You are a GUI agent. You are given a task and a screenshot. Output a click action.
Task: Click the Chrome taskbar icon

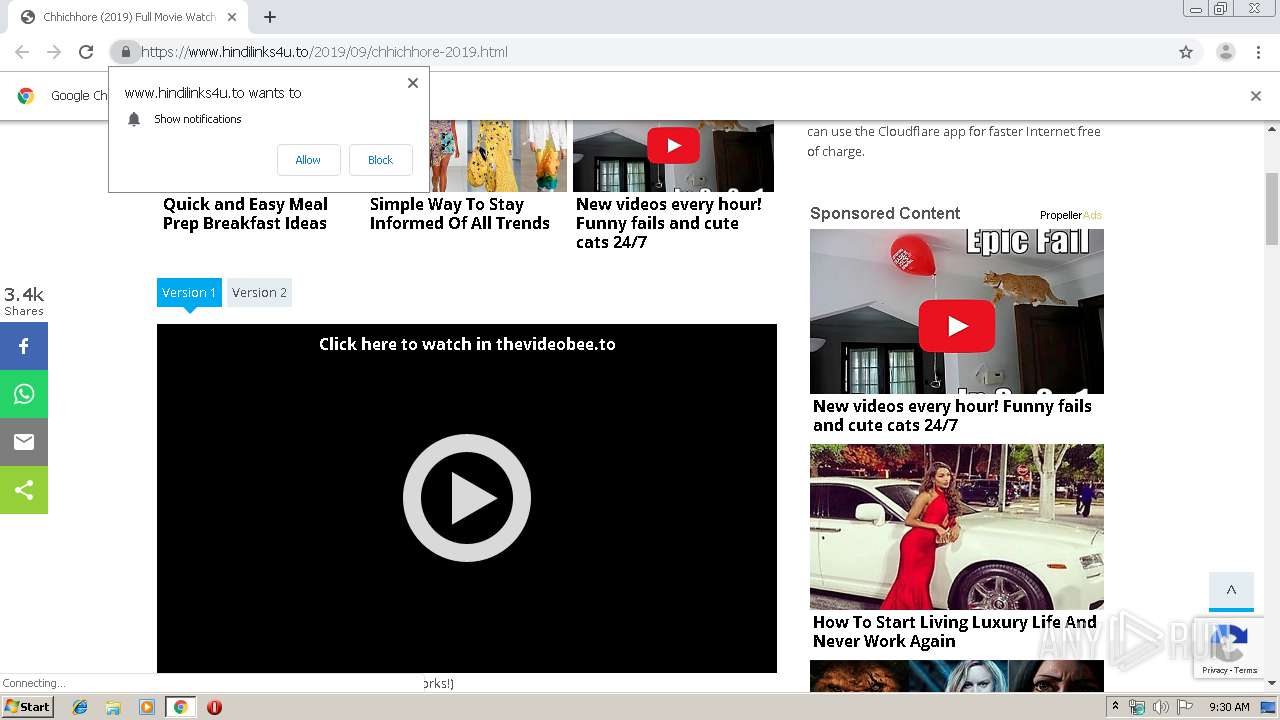180,707
